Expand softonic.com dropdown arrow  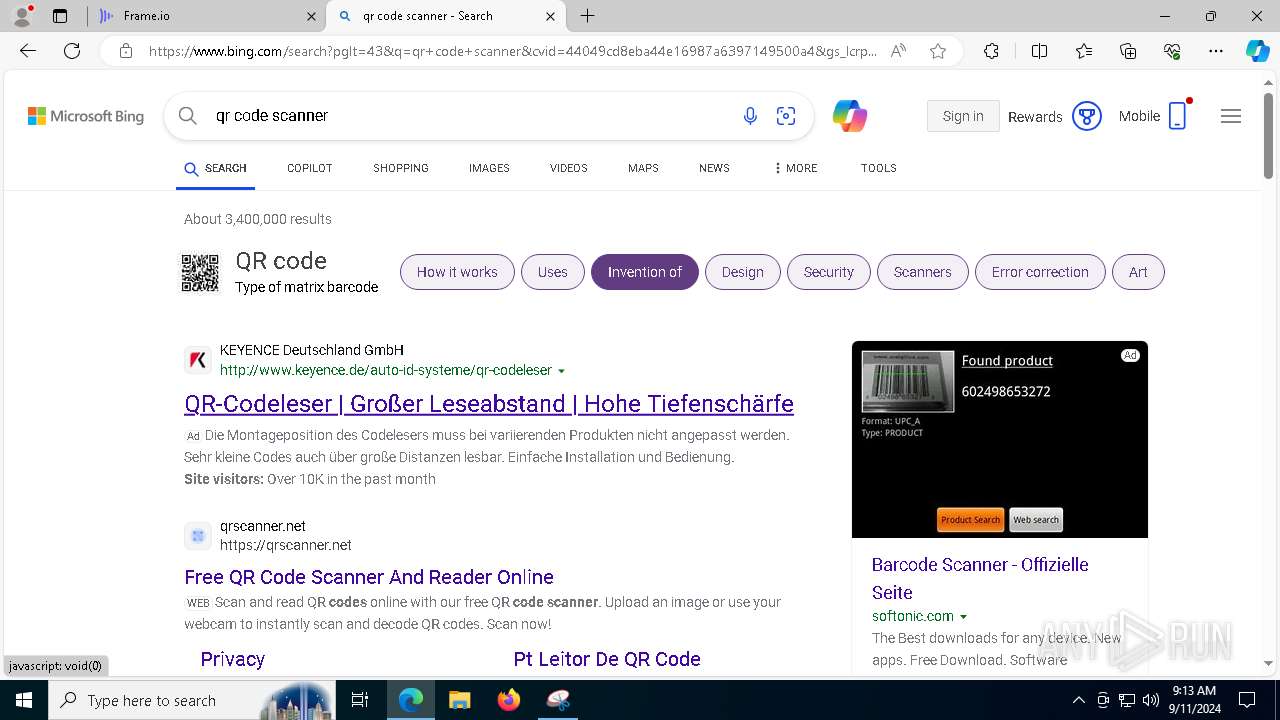964,617
